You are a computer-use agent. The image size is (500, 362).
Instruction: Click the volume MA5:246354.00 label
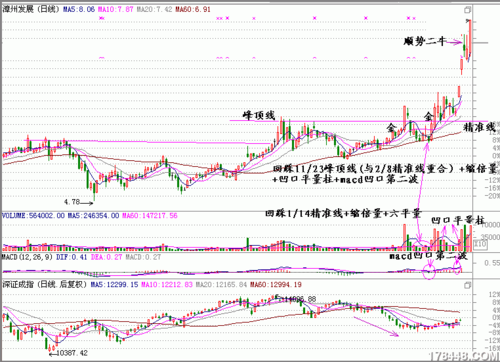pos(93,216)
